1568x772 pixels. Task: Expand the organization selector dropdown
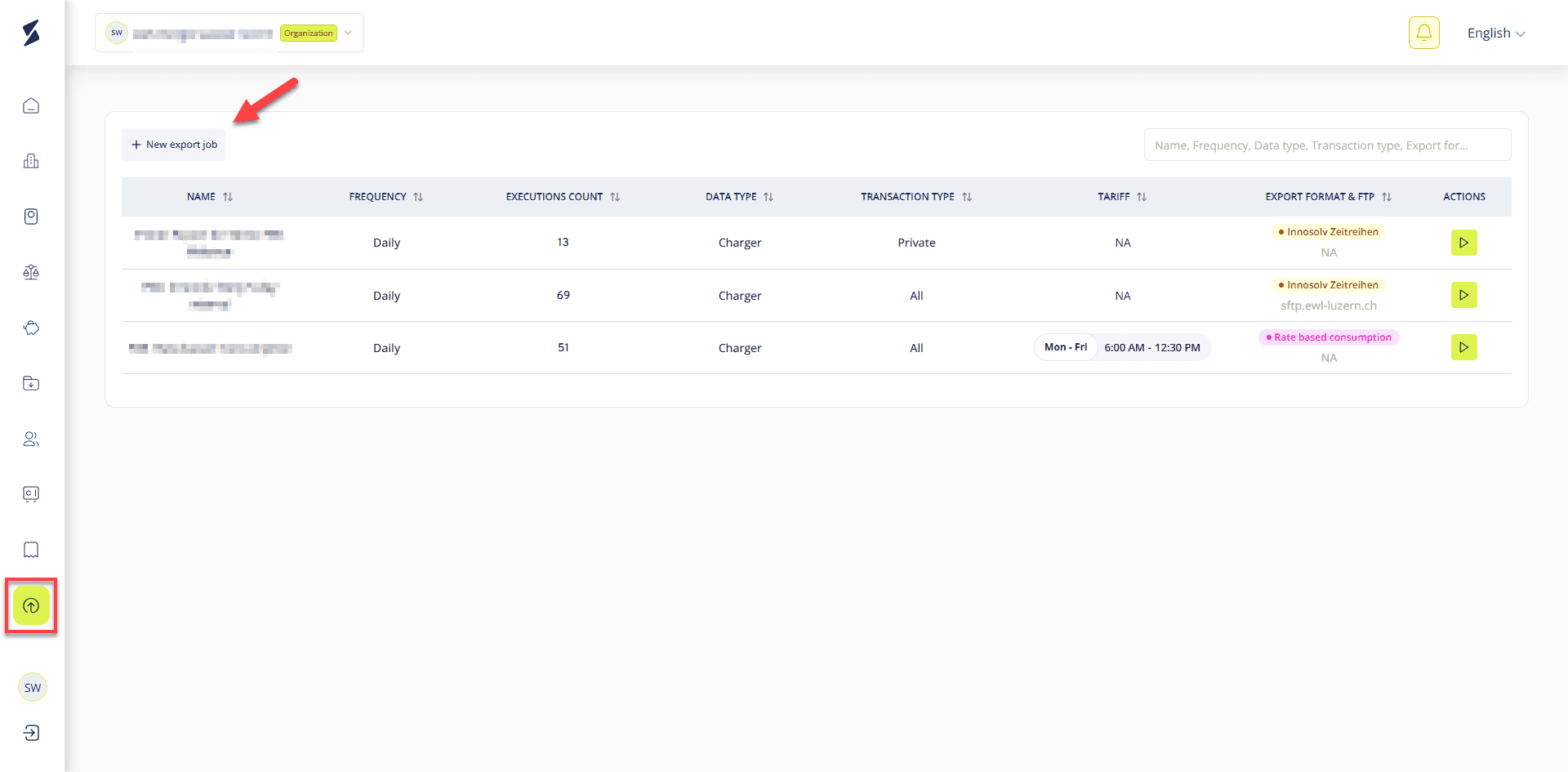348,33
